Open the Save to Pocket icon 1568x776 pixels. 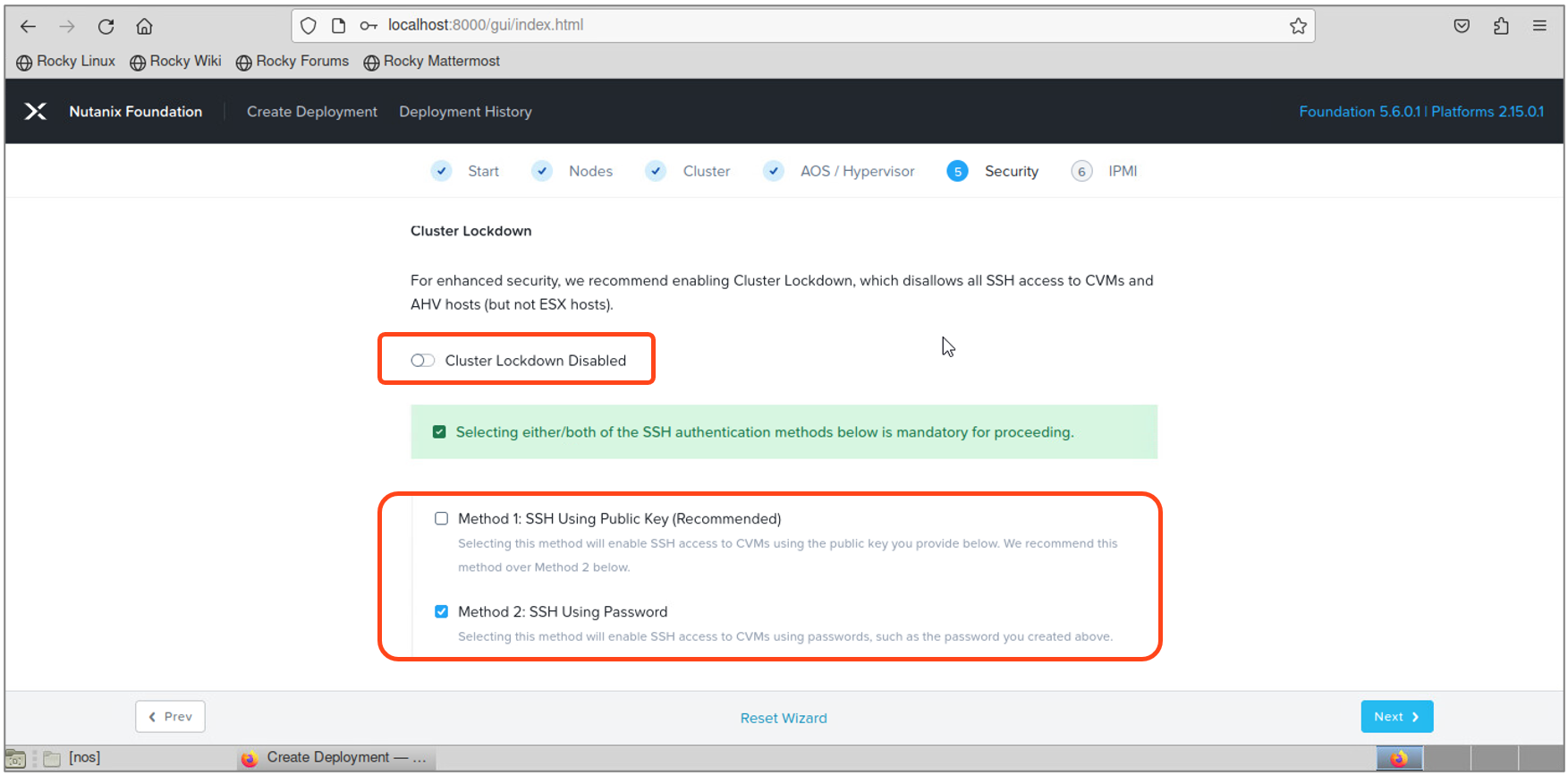[x=1462, y=26]
